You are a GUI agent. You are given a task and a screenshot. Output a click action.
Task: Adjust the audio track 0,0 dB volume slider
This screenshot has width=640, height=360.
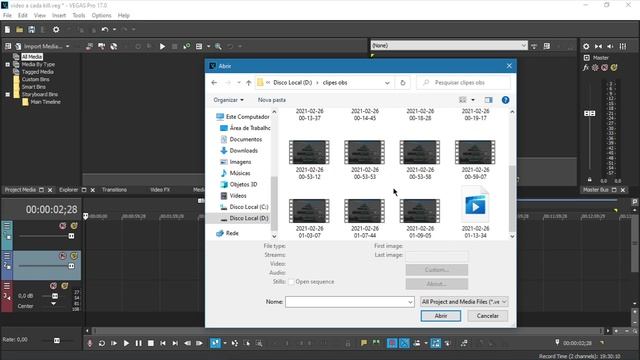55,296
